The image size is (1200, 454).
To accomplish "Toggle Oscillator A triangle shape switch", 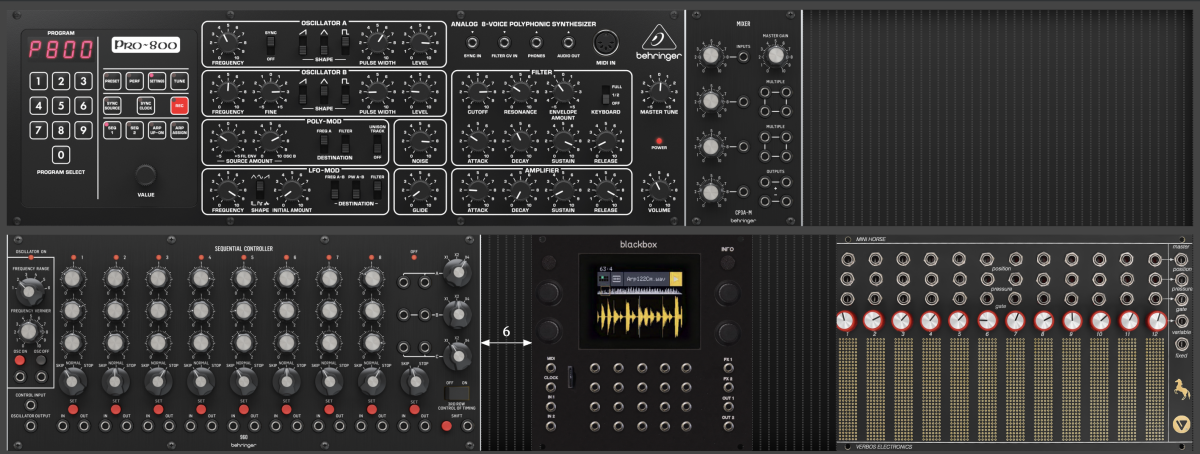I will [324, 46].
